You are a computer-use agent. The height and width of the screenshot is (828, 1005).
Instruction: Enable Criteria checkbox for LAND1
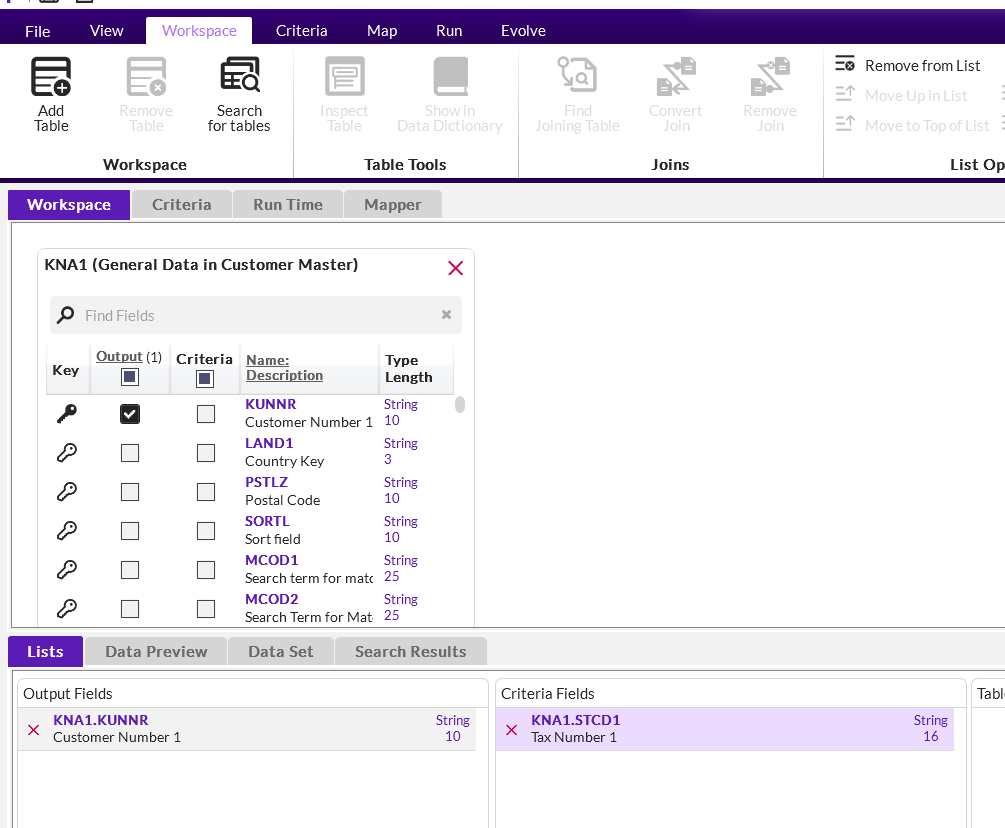coord(206,453)
